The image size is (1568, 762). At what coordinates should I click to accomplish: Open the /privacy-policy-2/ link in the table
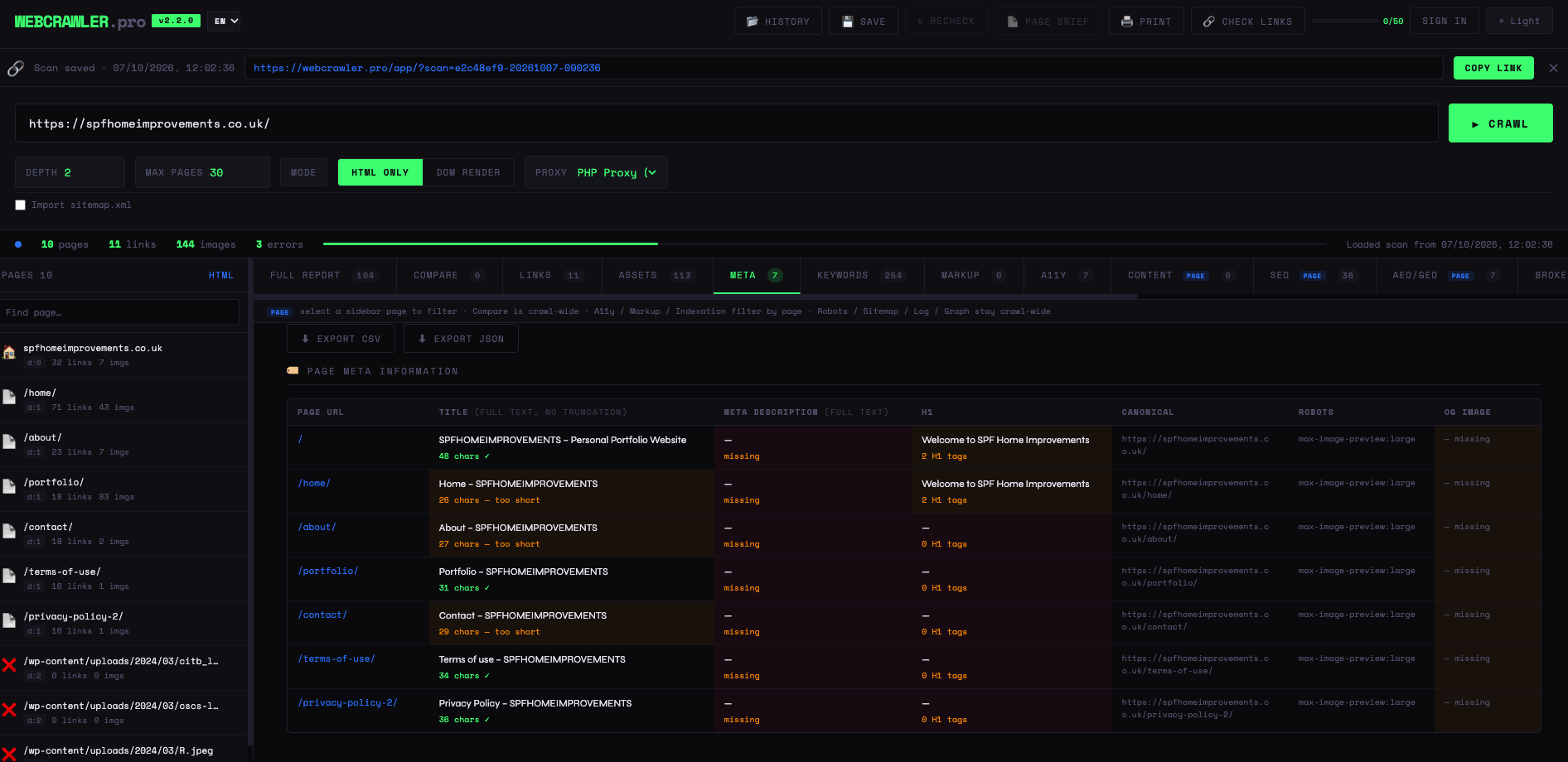[348, 703]
